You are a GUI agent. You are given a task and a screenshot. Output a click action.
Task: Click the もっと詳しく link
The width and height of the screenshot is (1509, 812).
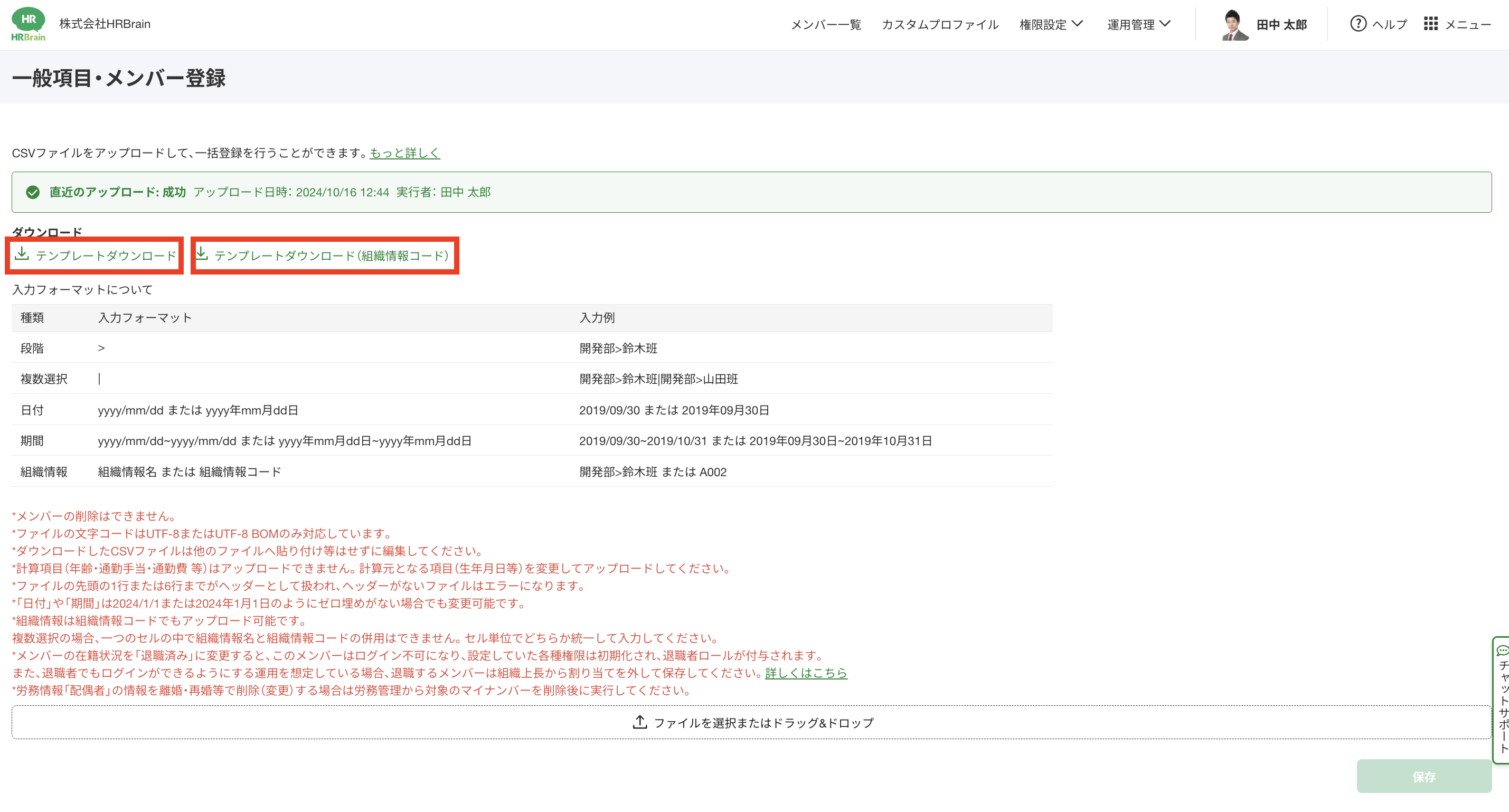(x=404, y=153)
